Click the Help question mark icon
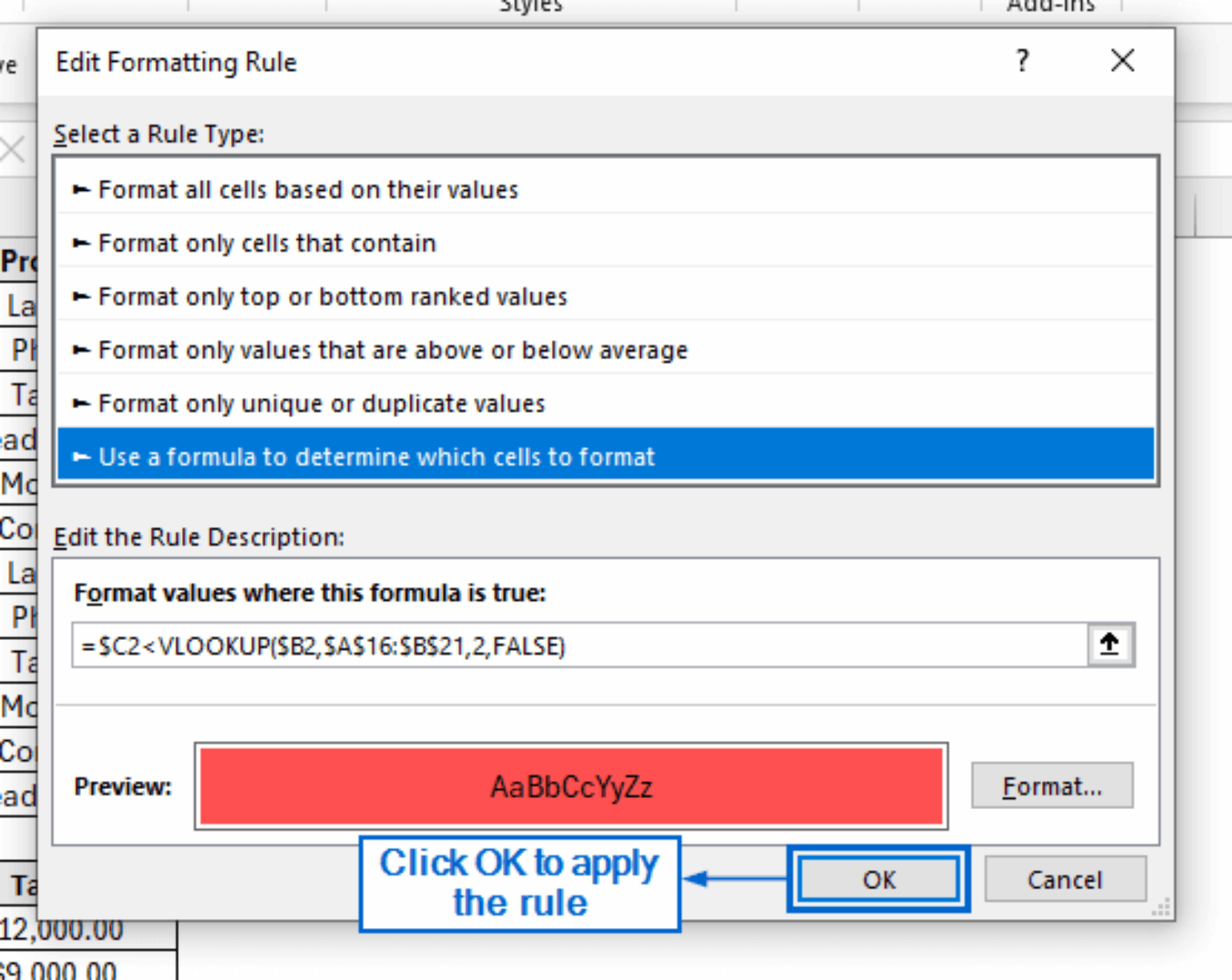 [1022, 61]
